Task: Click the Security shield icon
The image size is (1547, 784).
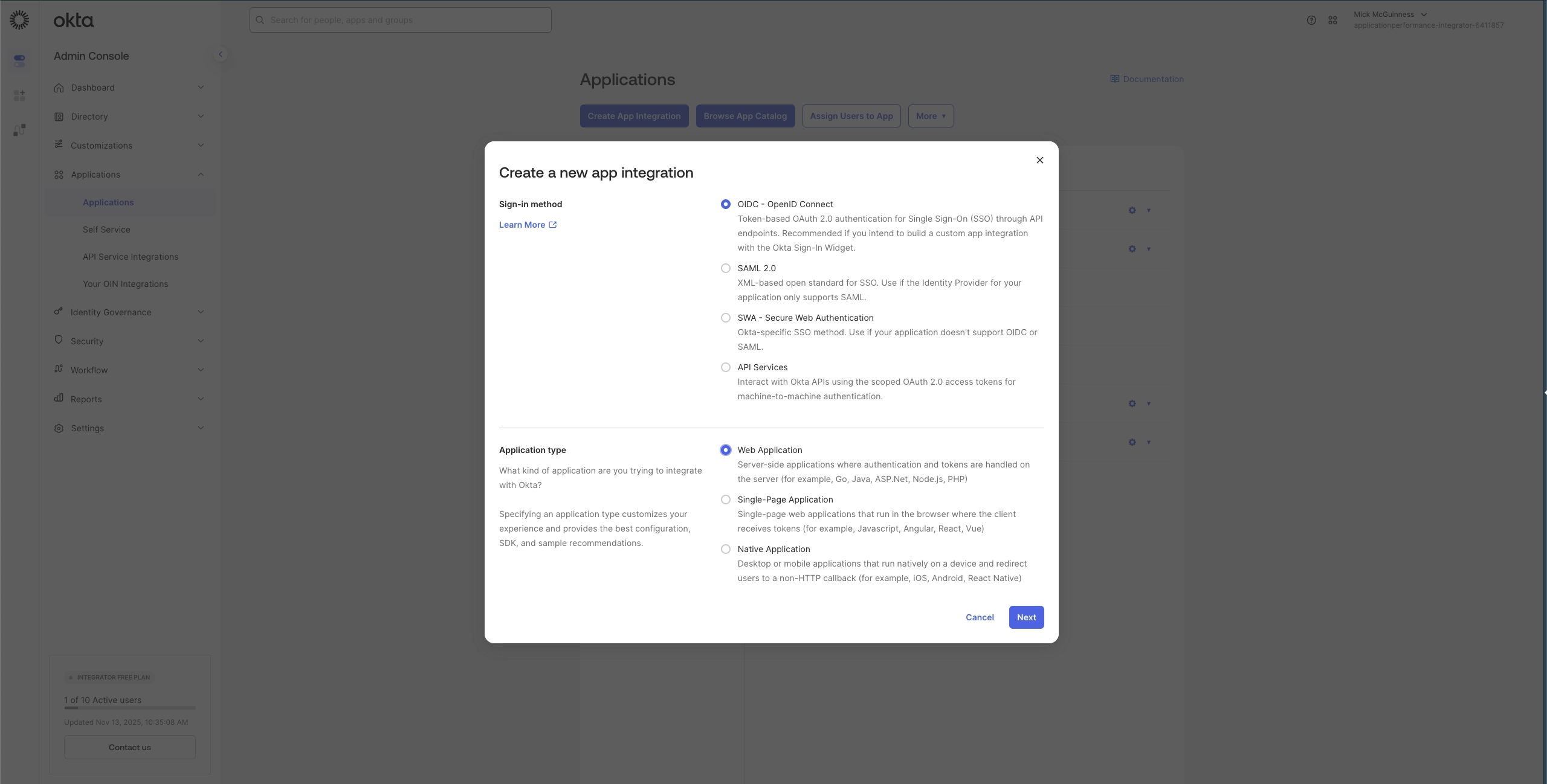Action: (x=59, y=340)
